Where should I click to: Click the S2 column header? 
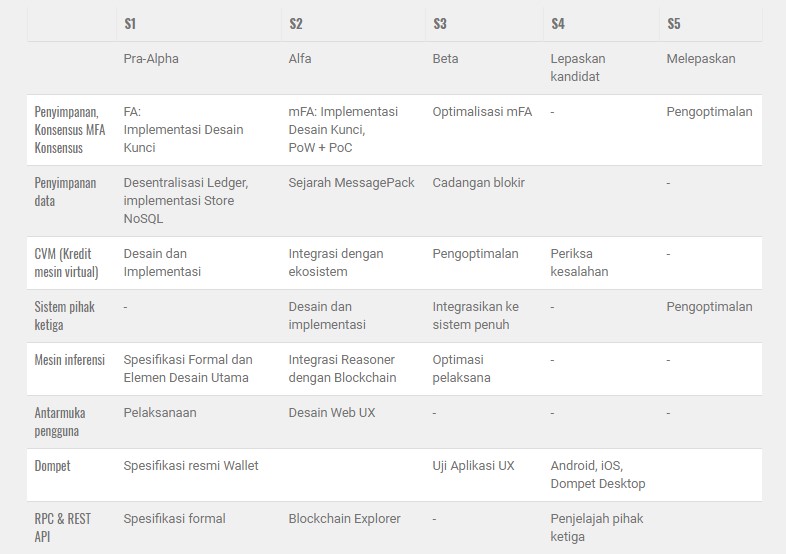(x=295, y=23)
